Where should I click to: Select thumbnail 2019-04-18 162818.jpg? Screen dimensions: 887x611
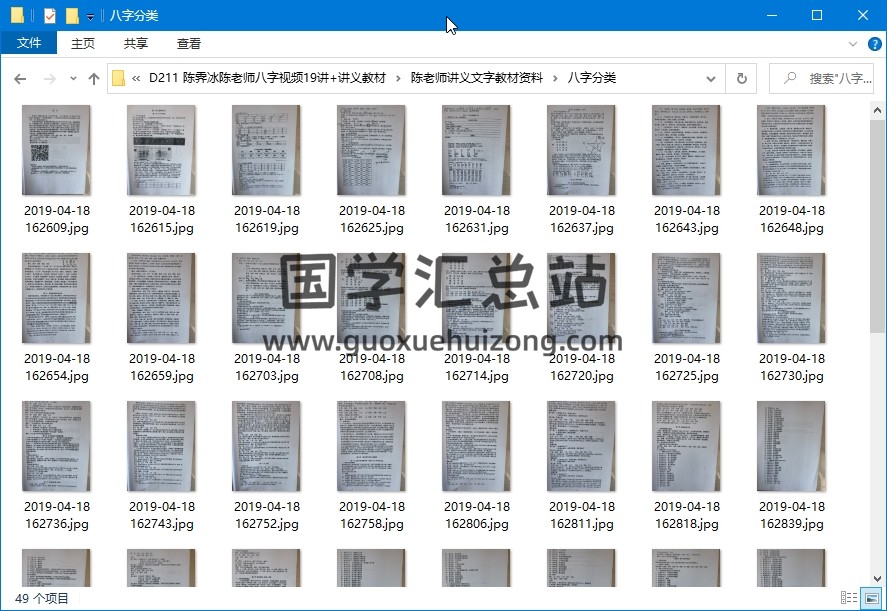[x=686, y=446]
